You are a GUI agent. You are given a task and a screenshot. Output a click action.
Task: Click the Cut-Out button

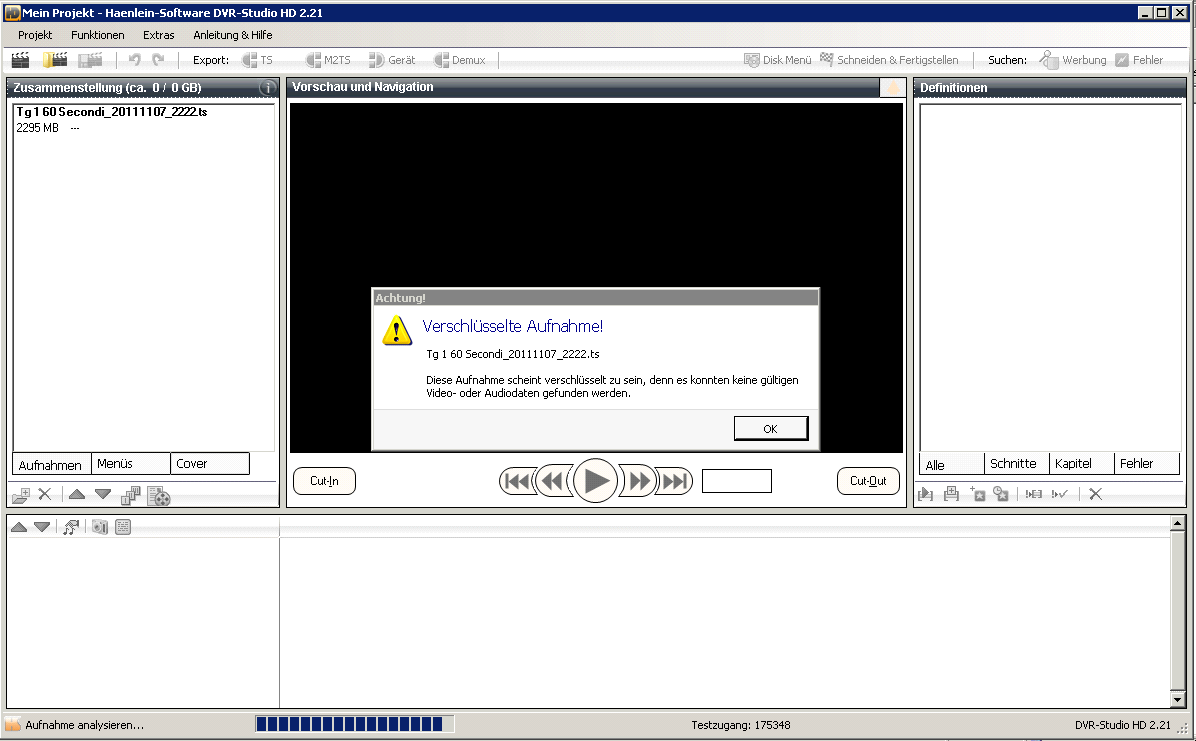pos(868,481)
